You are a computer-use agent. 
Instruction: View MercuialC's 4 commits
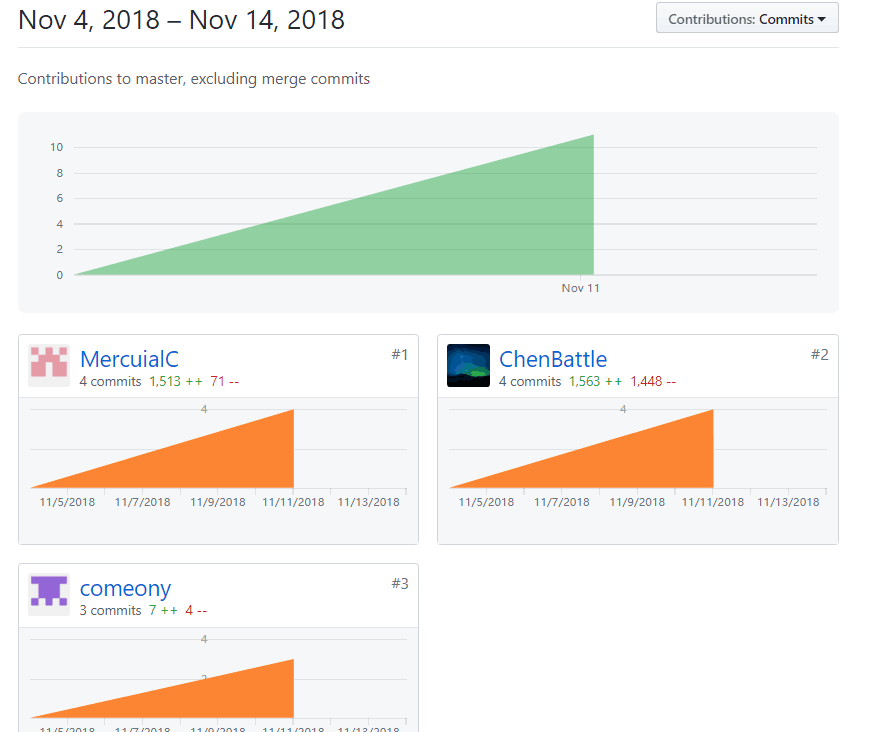[x=110, y=382]
